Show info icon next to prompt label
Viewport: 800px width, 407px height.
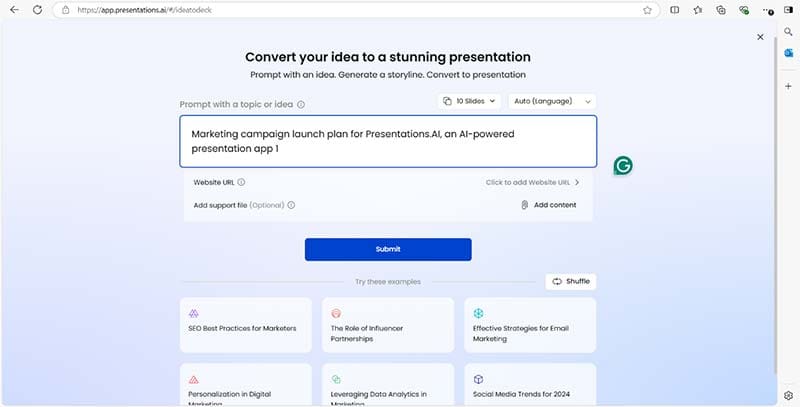coord(301,105)
